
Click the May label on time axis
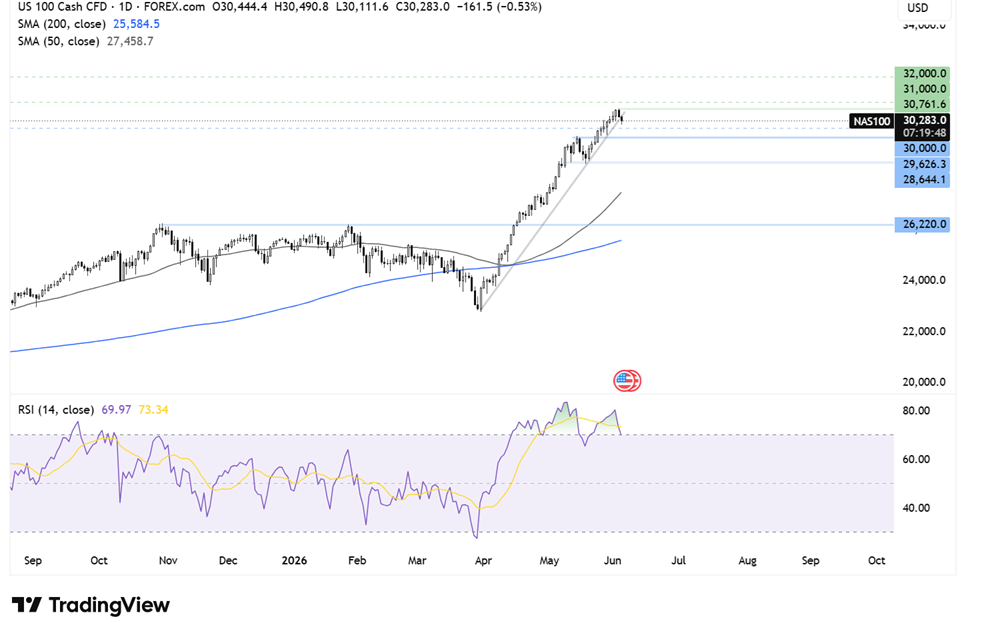549,561
